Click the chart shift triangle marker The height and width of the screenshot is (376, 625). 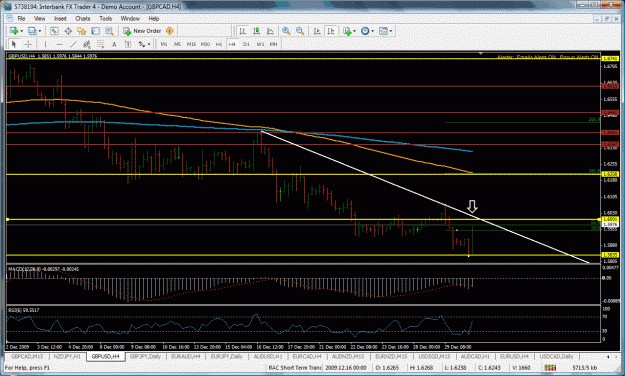click(481, 53)
